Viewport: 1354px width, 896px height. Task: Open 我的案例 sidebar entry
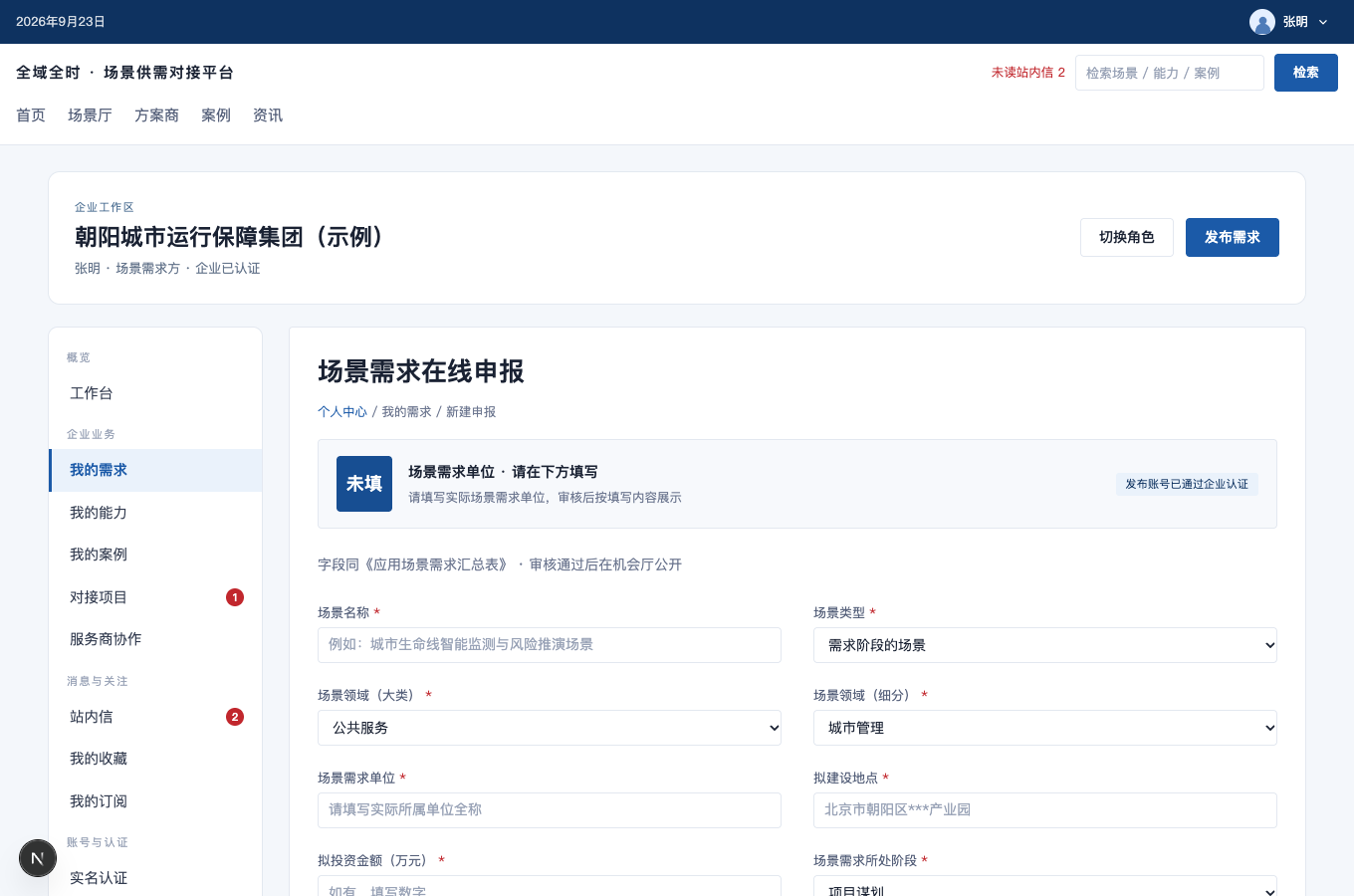coord(155,555)
